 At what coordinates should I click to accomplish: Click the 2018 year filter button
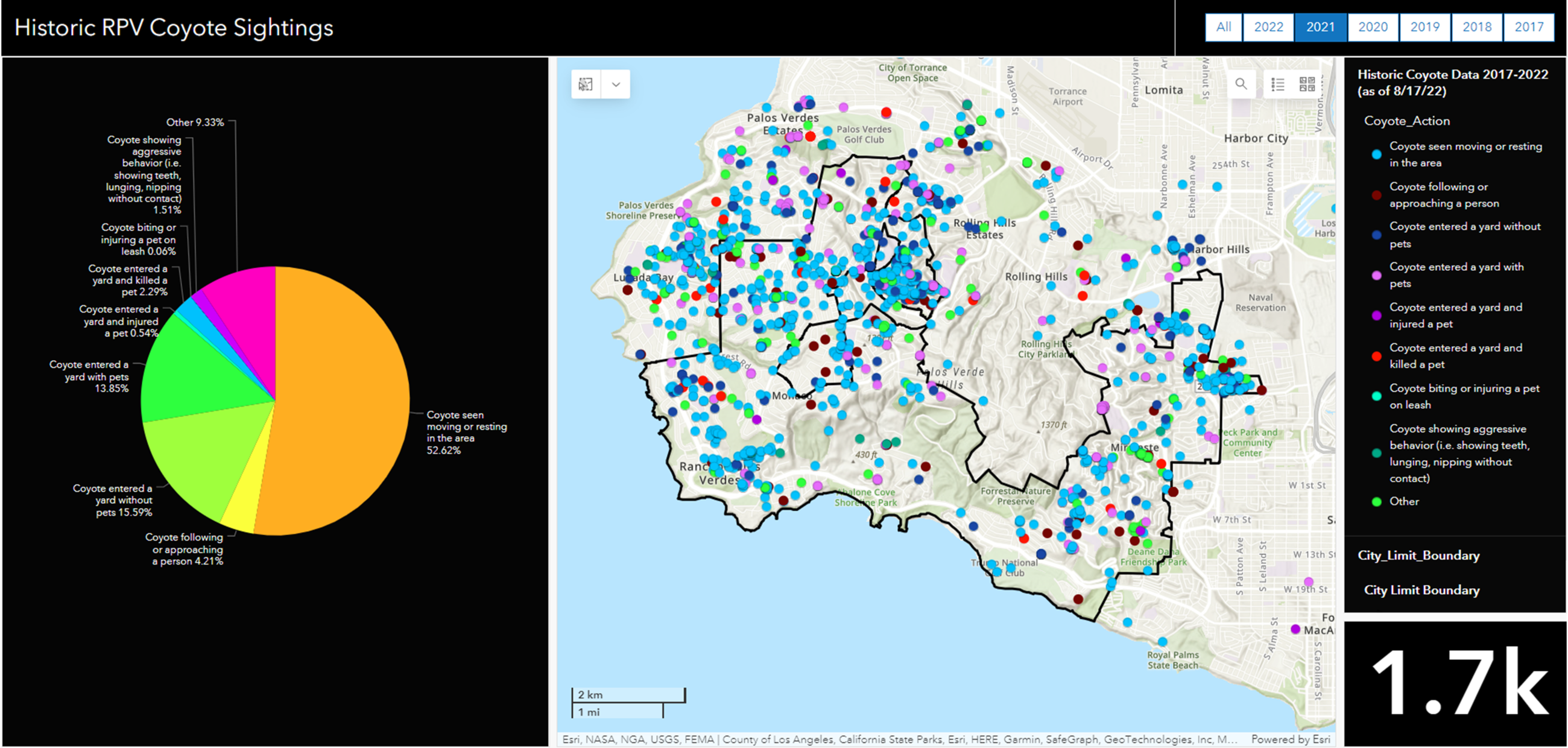[x=1478, y=27]
